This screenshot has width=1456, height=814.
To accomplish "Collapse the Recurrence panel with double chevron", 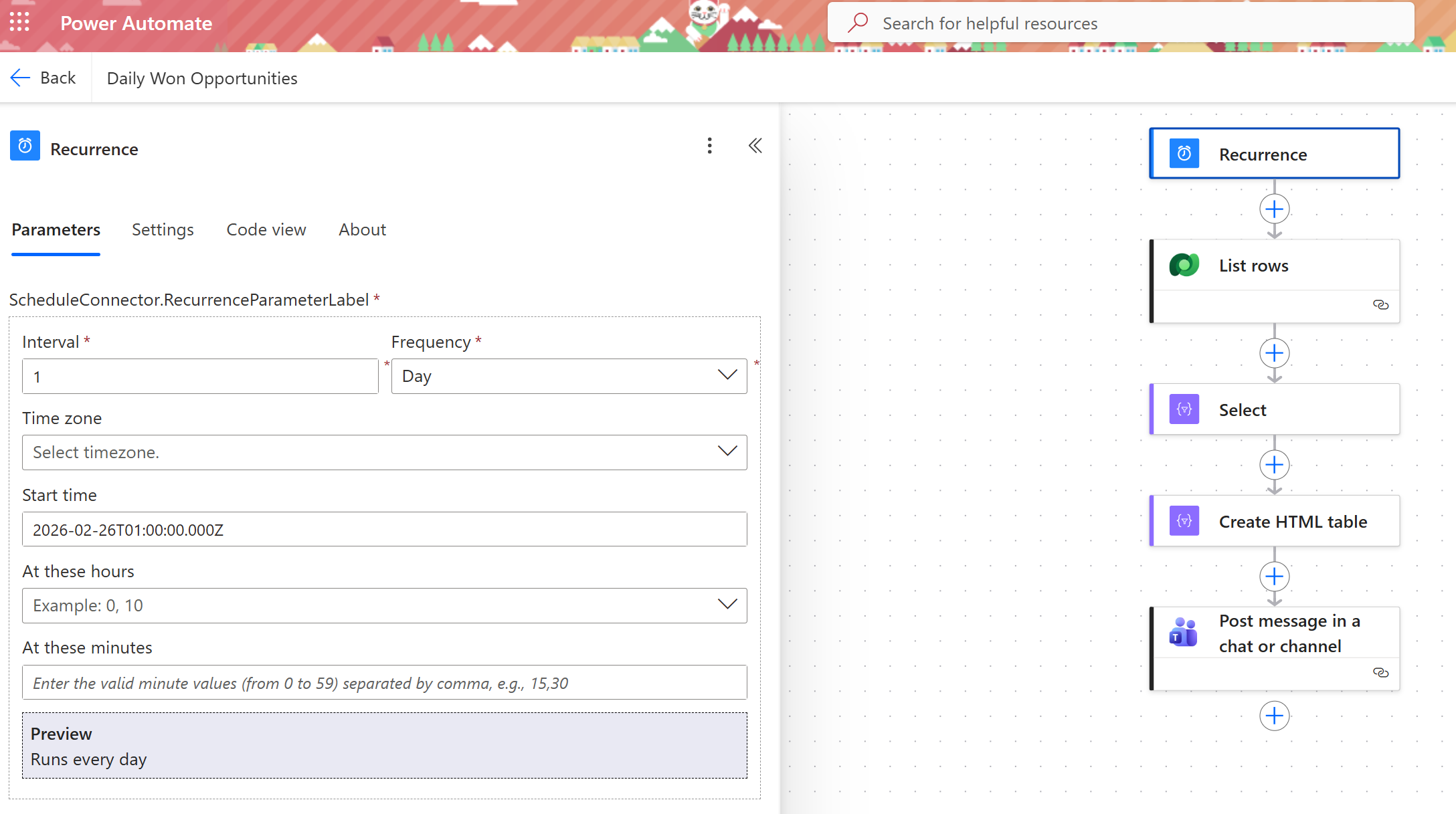I will (x=755, y=146).
